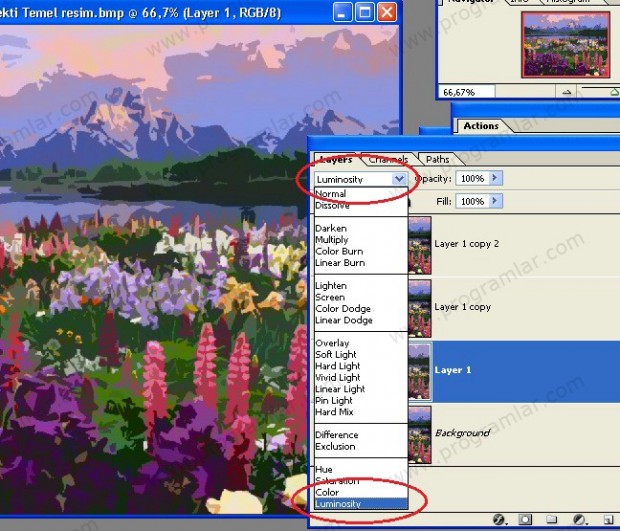This screenshot has width=620, height=531.
Task: Click Navigator zoom percentage field 66,67%
Action: click(466, 92)
